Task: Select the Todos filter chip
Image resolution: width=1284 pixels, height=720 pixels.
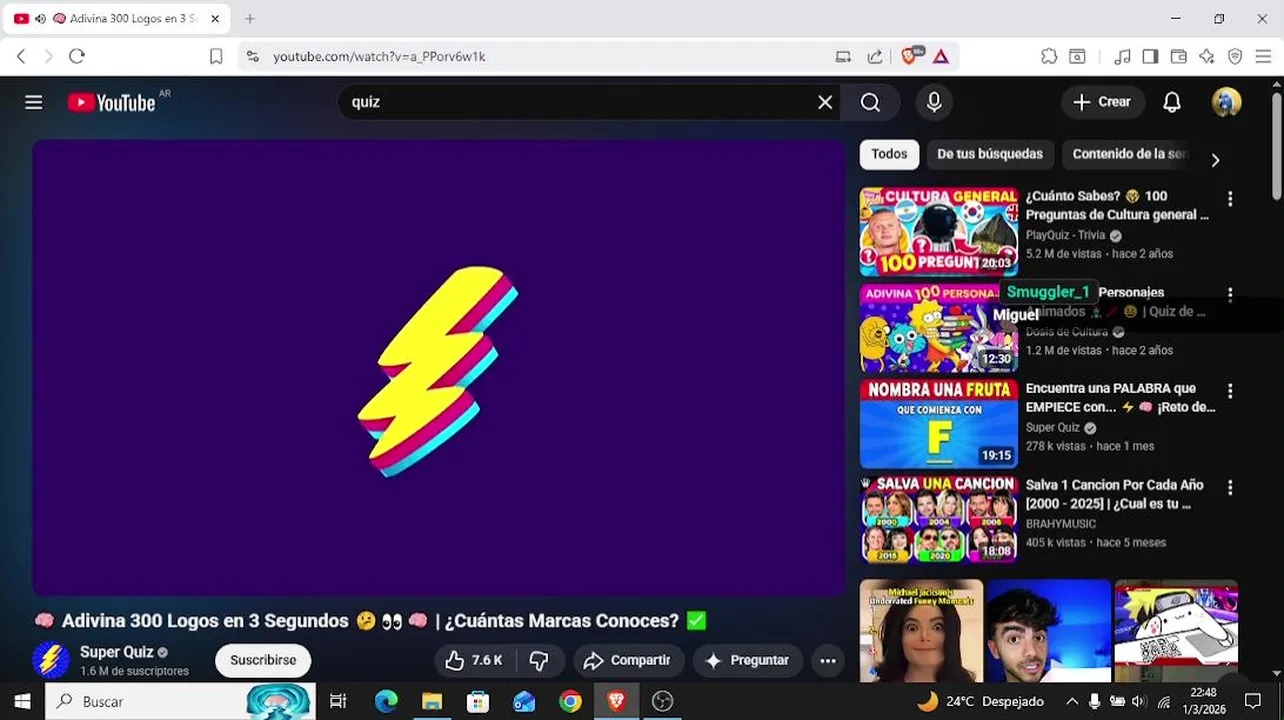Action: tap(889, 154)
